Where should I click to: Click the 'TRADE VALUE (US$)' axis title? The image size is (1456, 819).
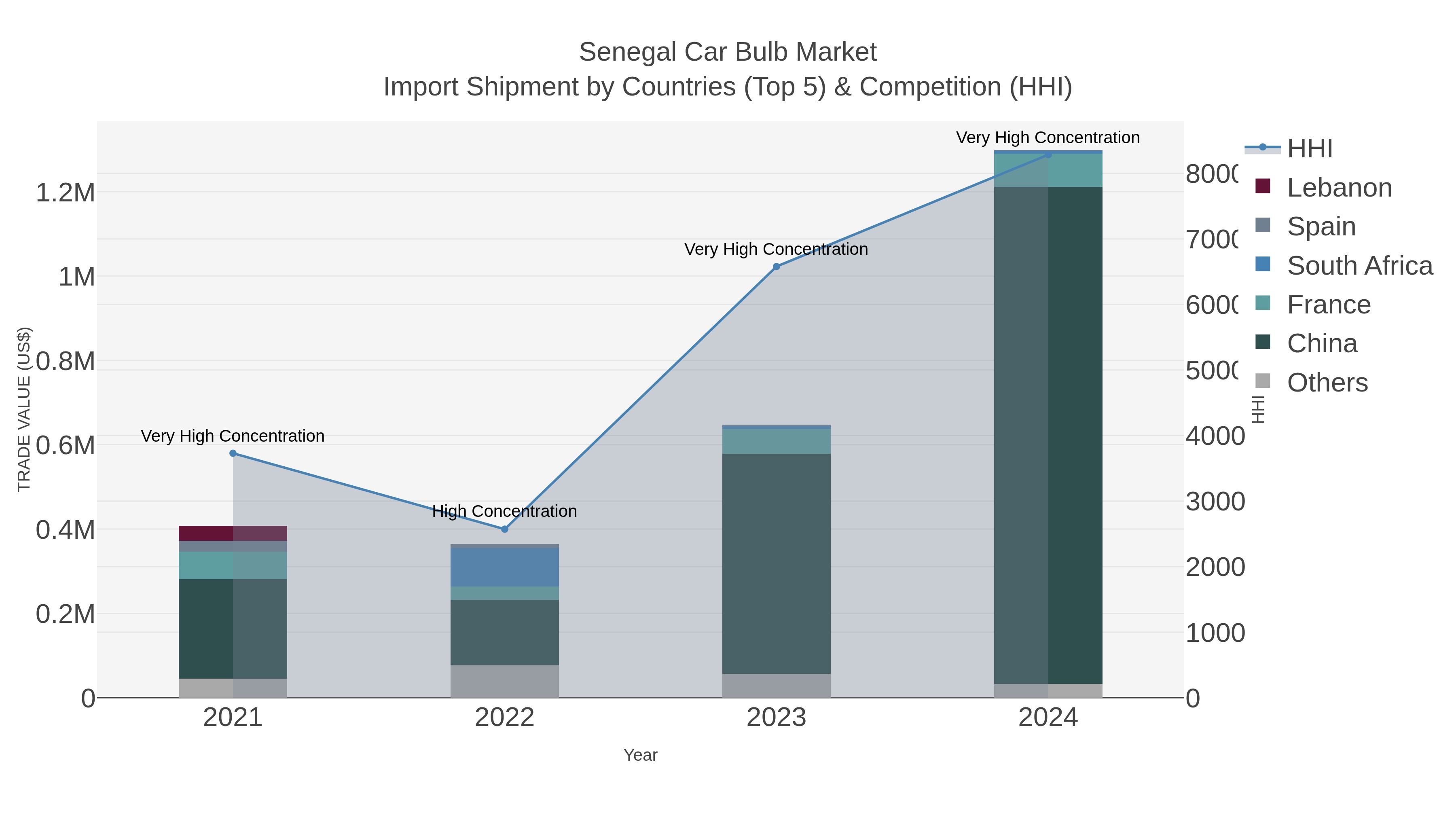24,409
